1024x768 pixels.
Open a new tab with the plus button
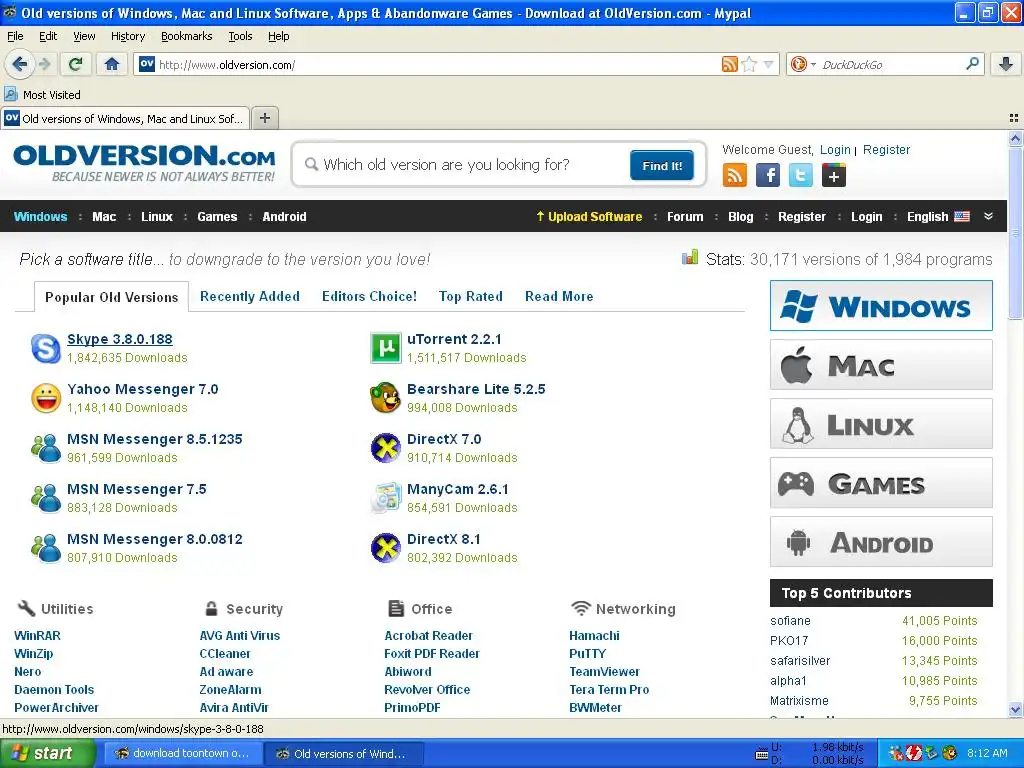[264, 118]
